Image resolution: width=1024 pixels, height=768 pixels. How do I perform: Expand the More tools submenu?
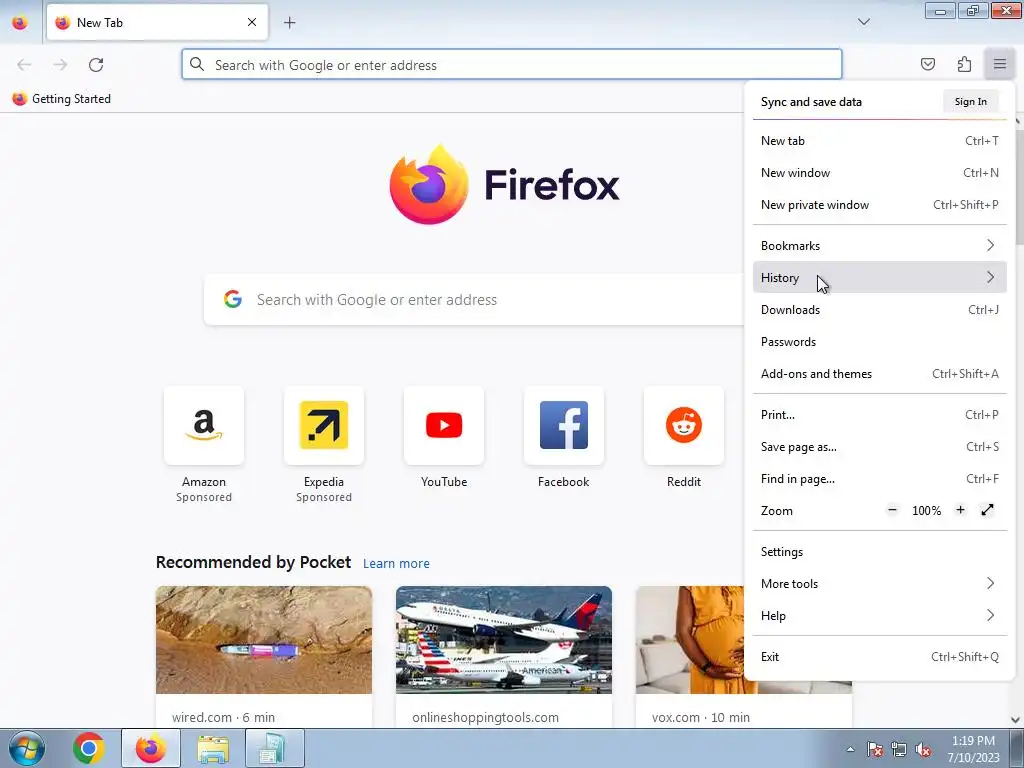point(880,584)
